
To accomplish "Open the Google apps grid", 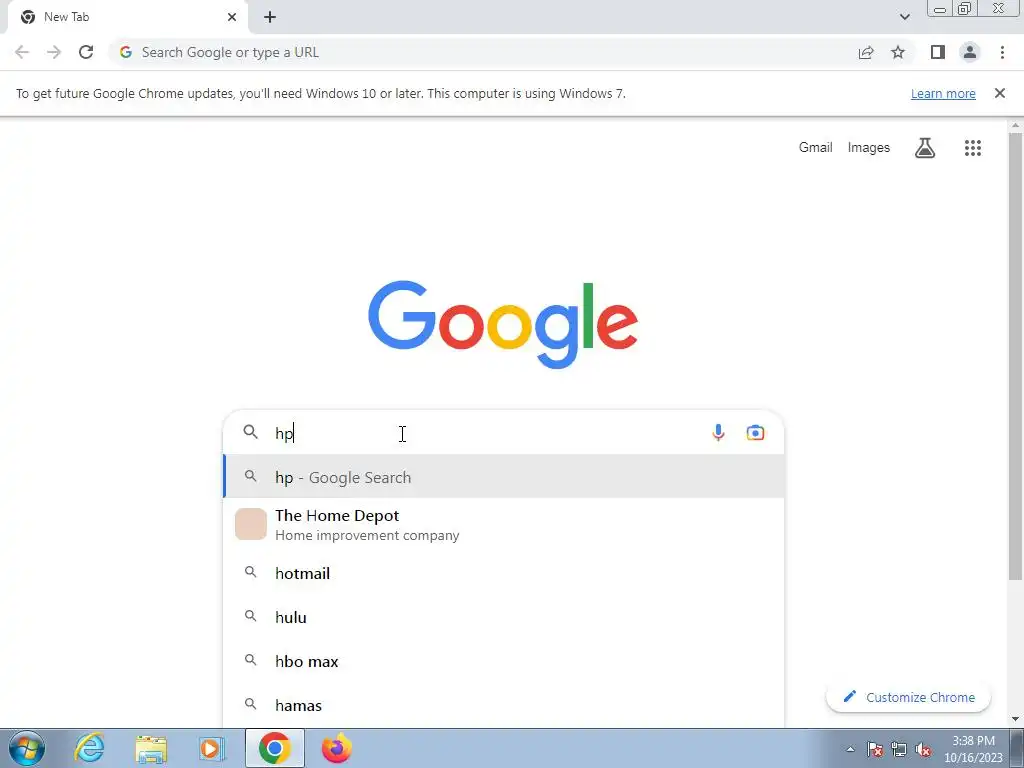I will click(x=972, y=148).
